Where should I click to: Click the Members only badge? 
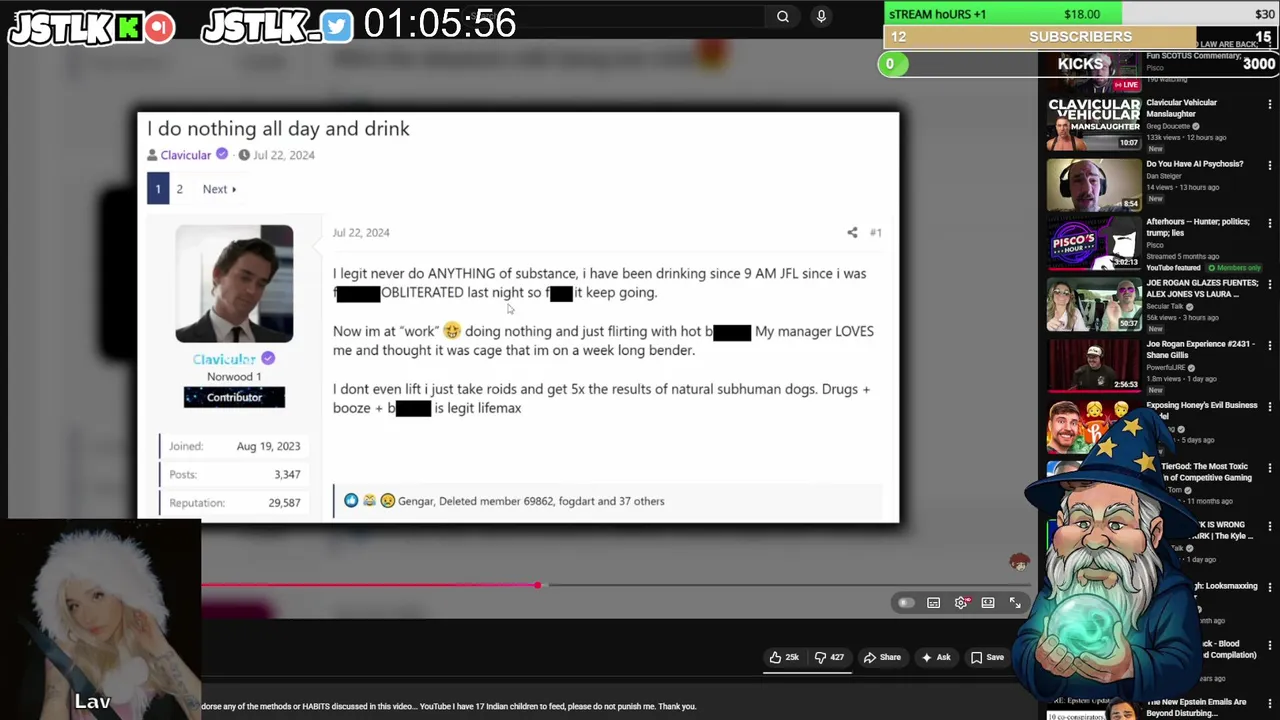pos(1235,268)
